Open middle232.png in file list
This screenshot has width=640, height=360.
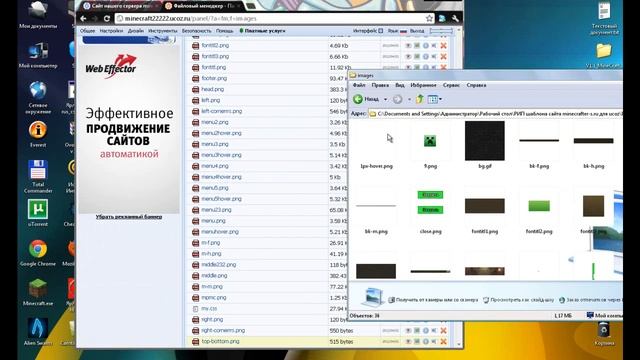219,264
